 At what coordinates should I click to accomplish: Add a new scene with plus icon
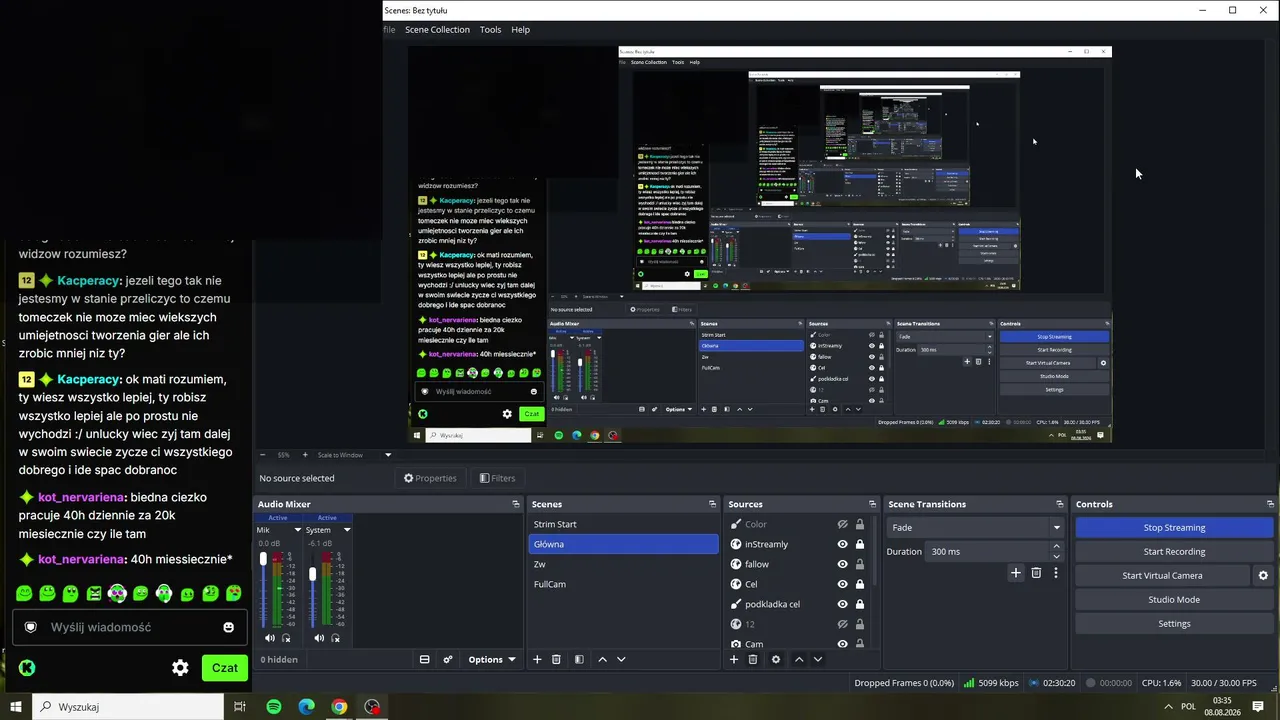point(537,660)
